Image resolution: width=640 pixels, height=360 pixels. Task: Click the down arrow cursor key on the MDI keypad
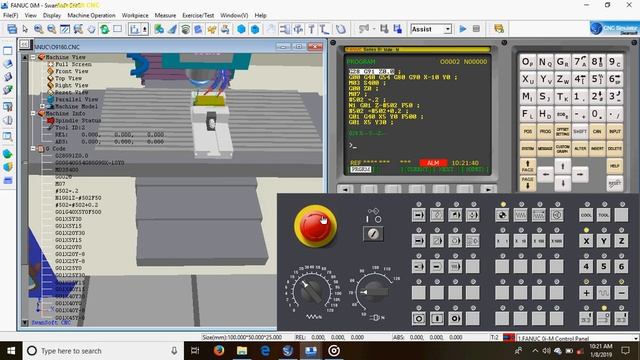[x=562, y=183]
